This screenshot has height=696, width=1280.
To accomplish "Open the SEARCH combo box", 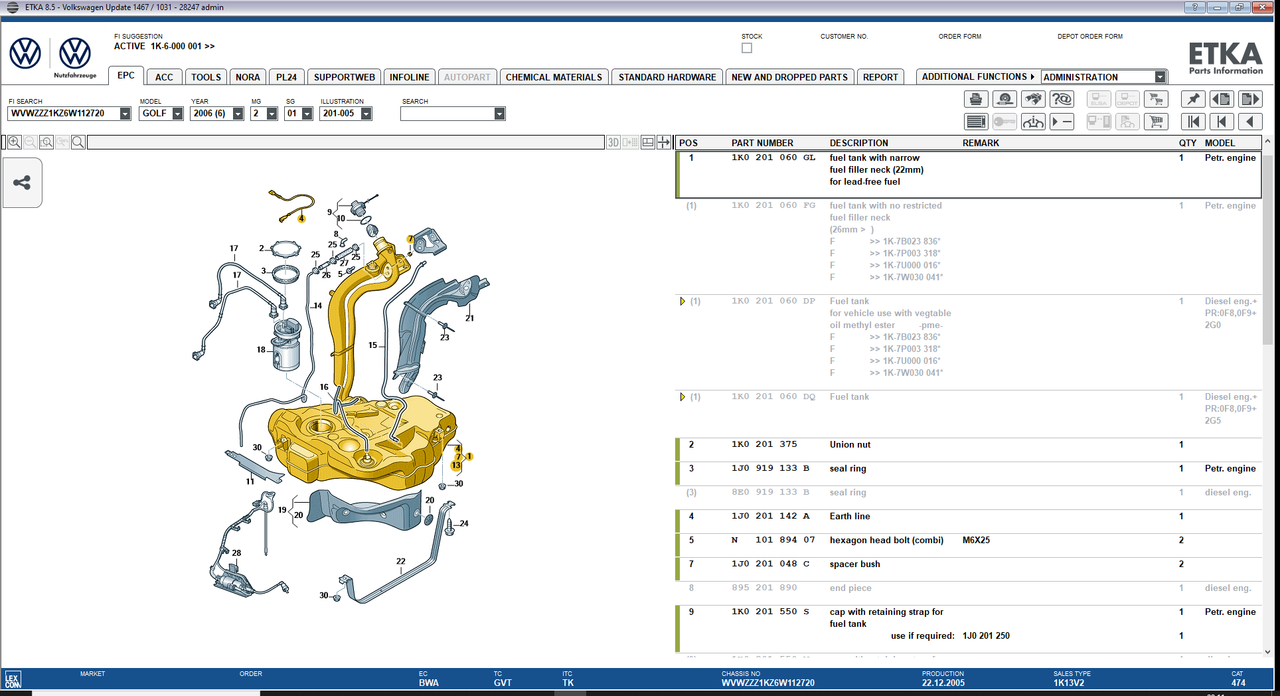I will point(453,114).
